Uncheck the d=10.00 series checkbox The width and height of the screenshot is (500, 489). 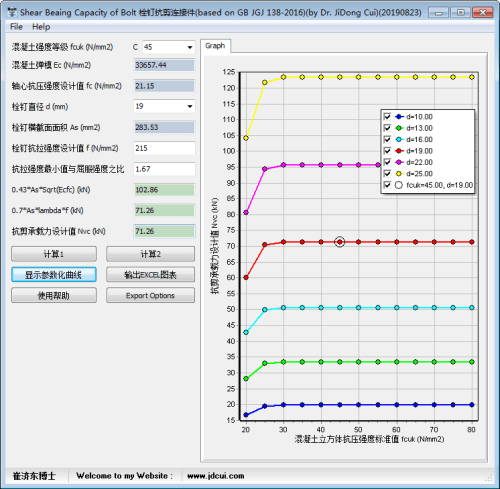point(387,117)
